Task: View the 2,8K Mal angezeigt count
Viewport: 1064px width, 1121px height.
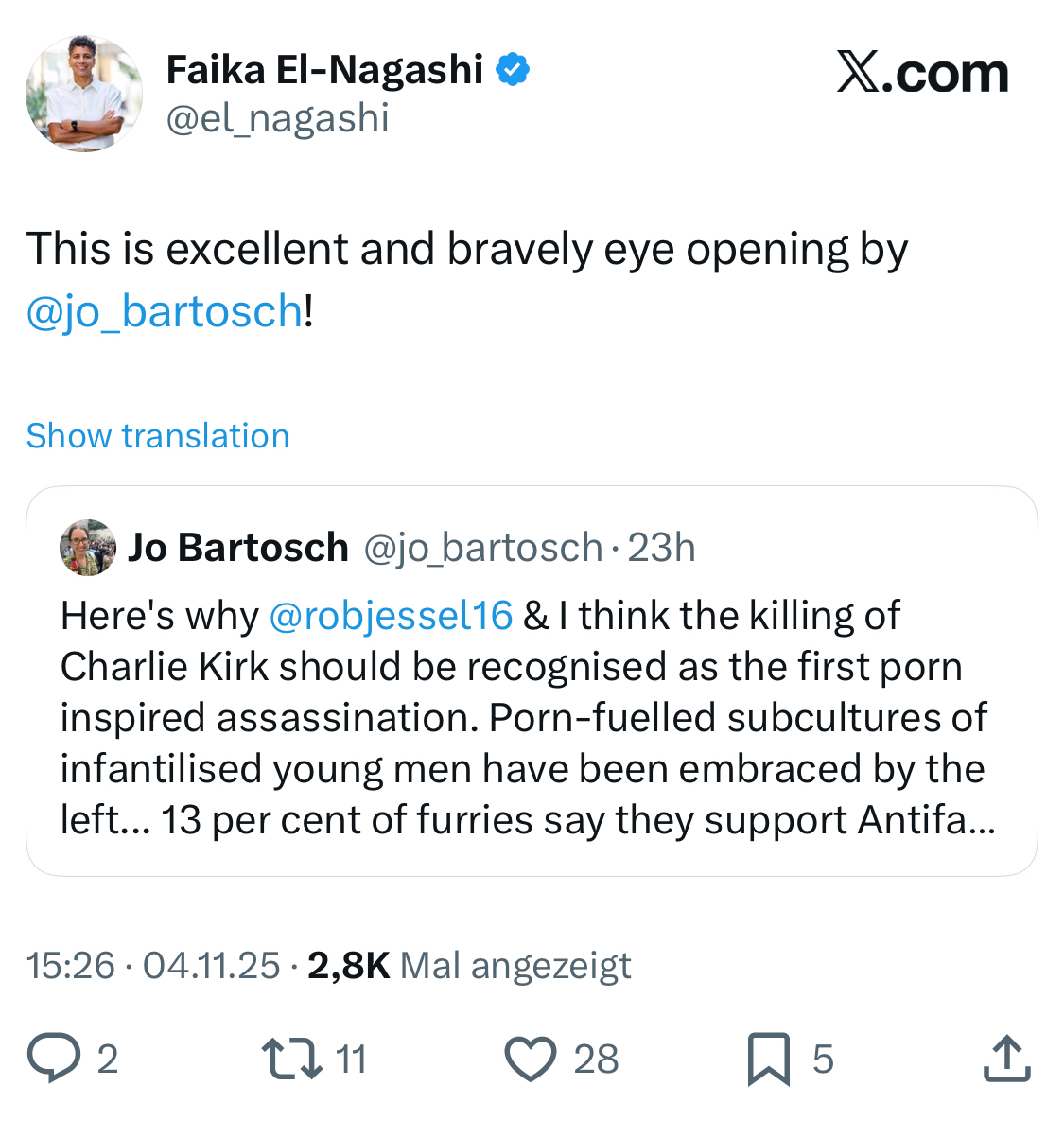Action: coord(469,966)
